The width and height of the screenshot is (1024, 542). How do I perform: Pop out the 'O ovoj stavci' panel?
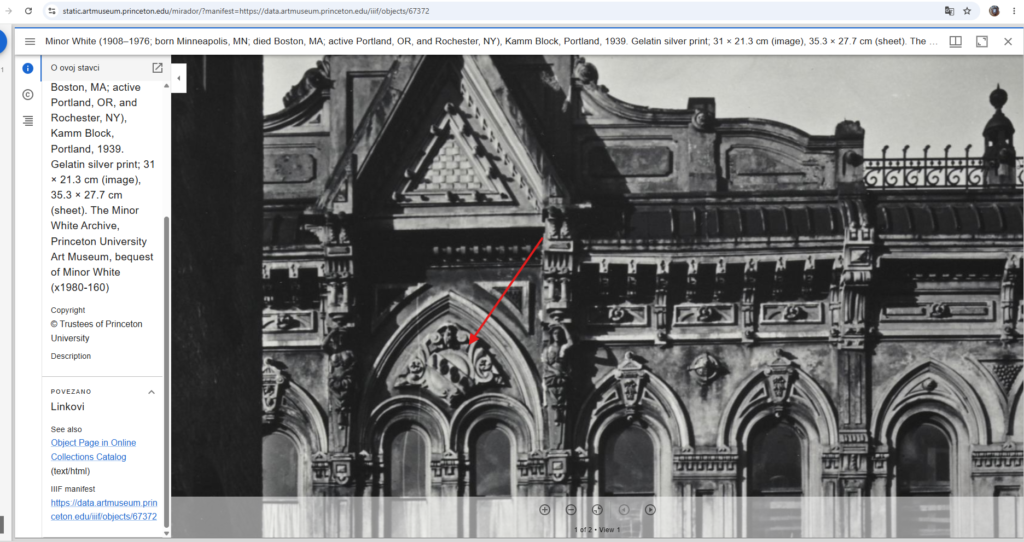pyautogui.click(x=157, y=68)
